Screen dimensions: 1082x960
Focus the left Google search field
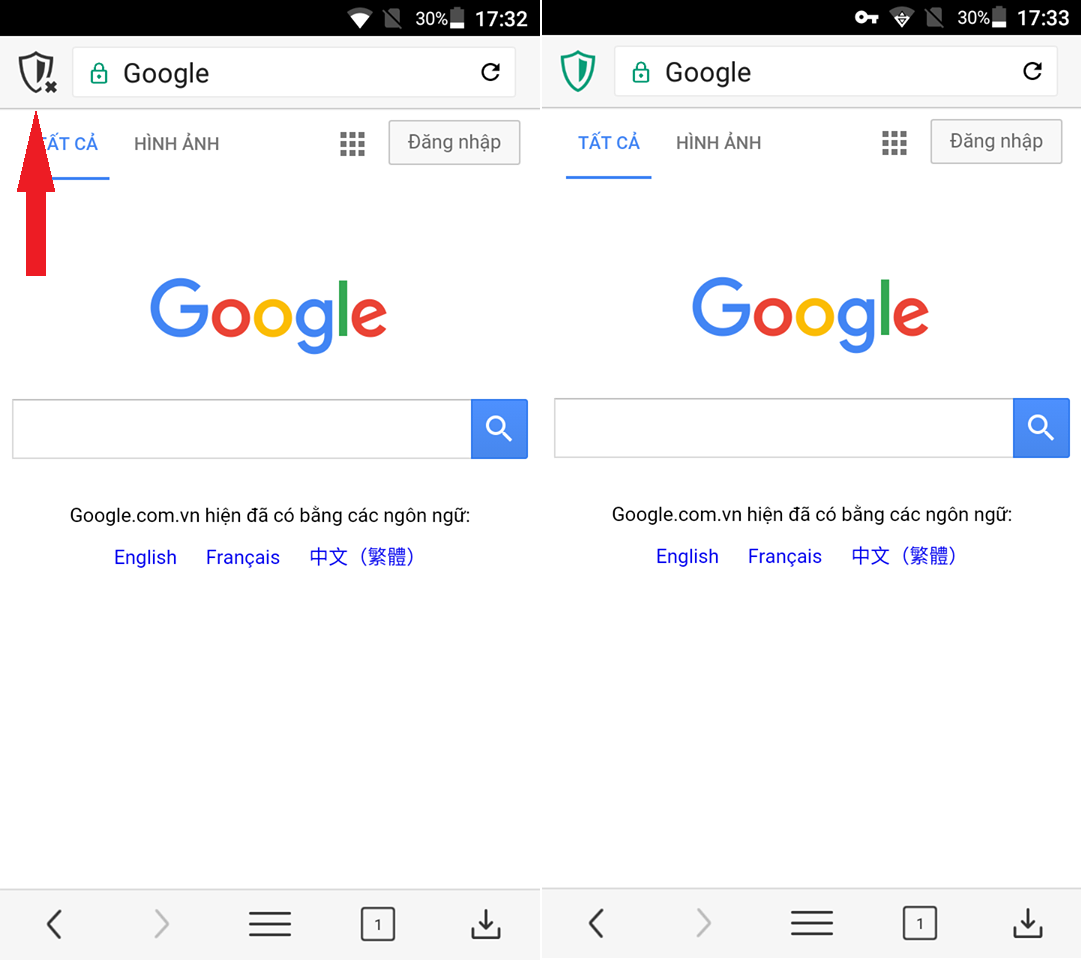pyautogui.click(x=242, y=429)
